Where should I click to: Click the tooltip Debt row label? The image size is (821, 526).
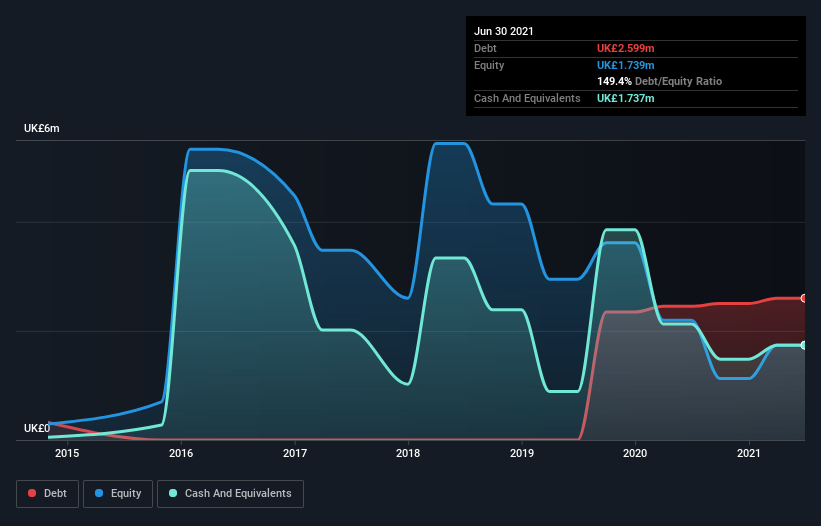(485, 48)
